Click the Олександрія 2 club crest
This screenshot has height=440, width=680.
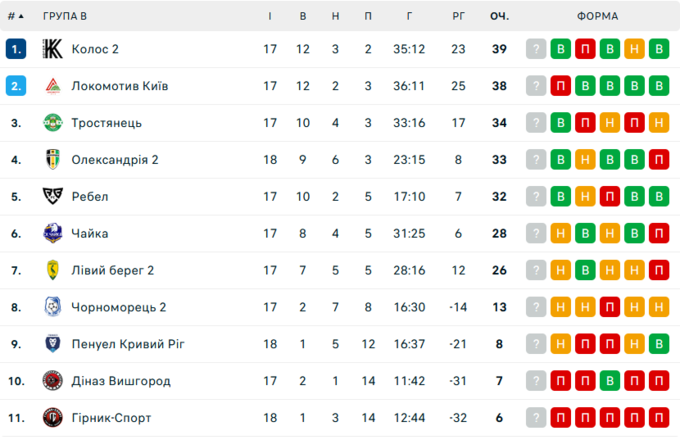point(53,160)
